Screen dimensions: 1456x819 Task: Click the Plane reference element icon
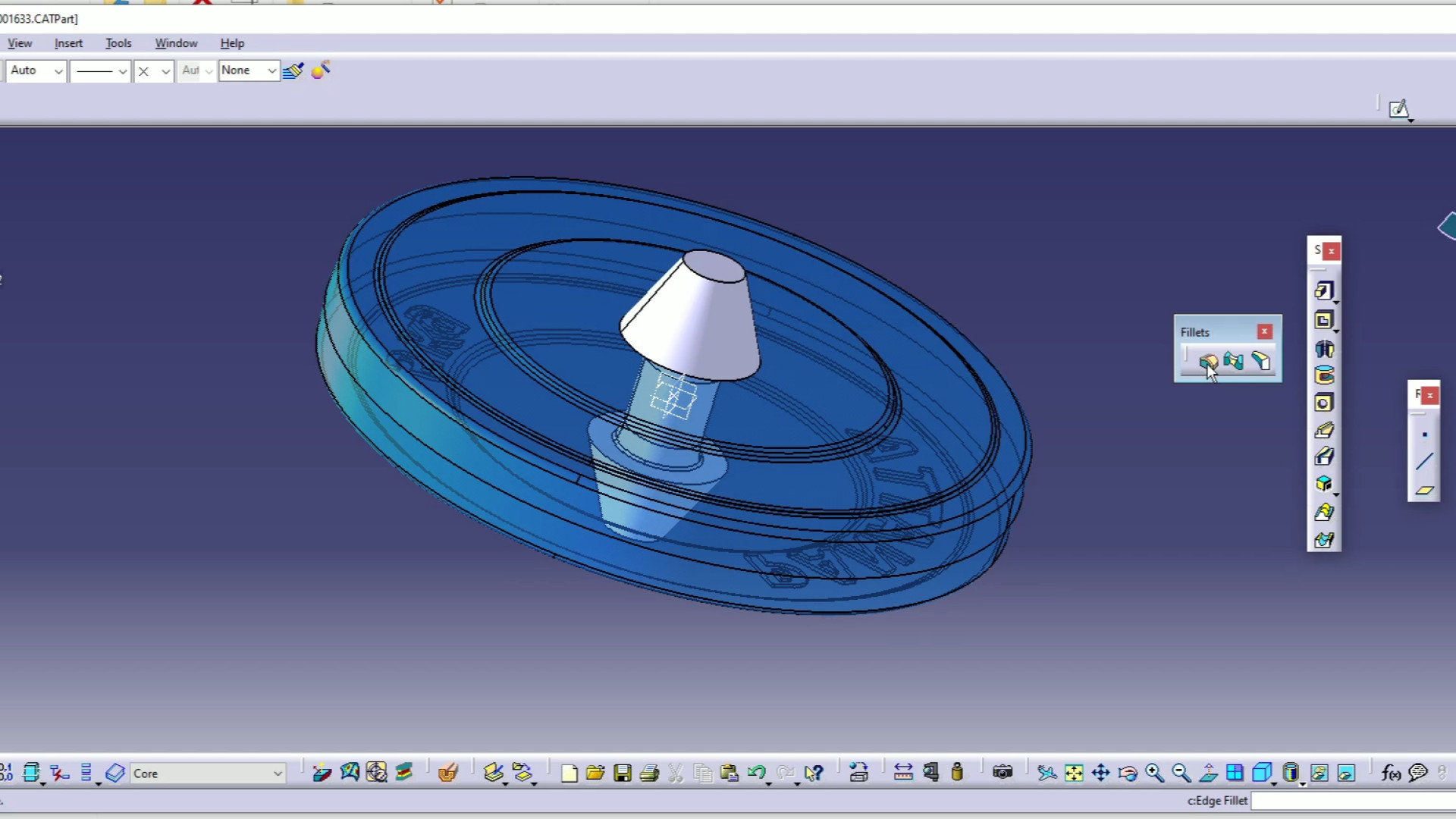tap(1424, 490)
